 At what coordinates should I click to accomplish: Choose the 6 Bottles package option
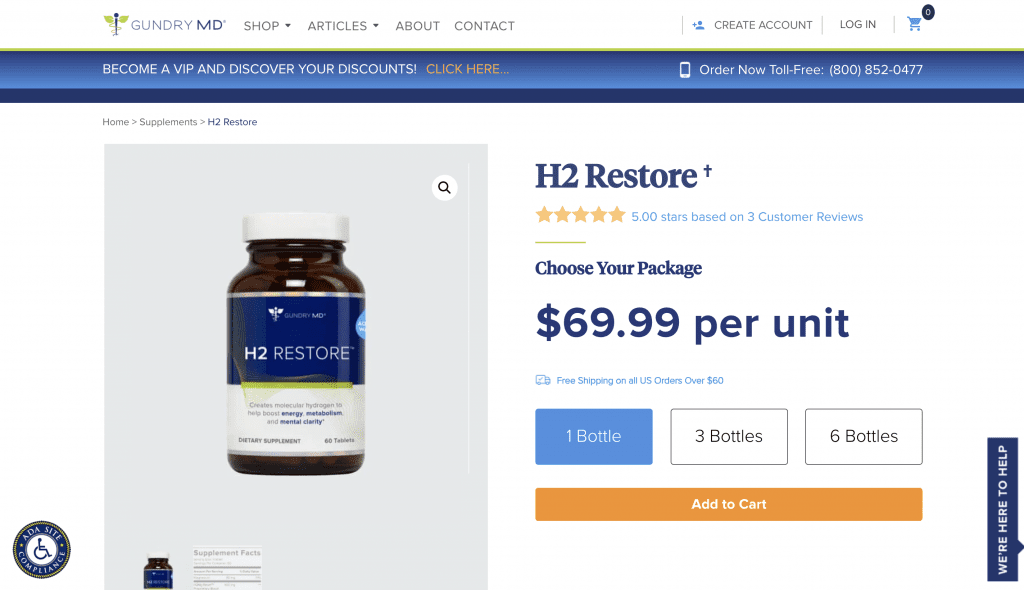click(863, 436)
